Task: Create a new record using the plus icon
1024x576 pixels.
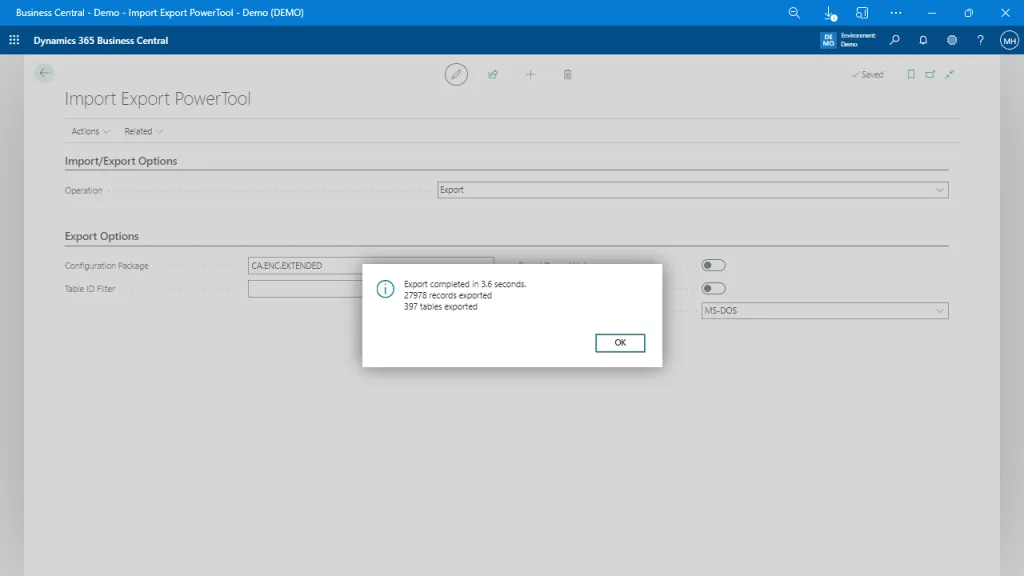Action: 530,74
